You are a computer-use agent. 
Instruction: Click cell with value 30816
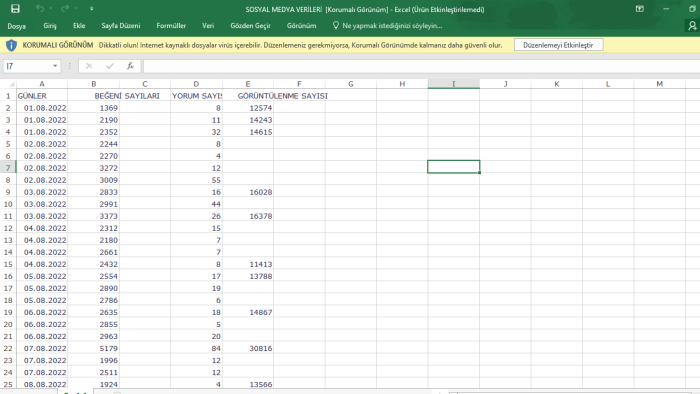(248, 348)
